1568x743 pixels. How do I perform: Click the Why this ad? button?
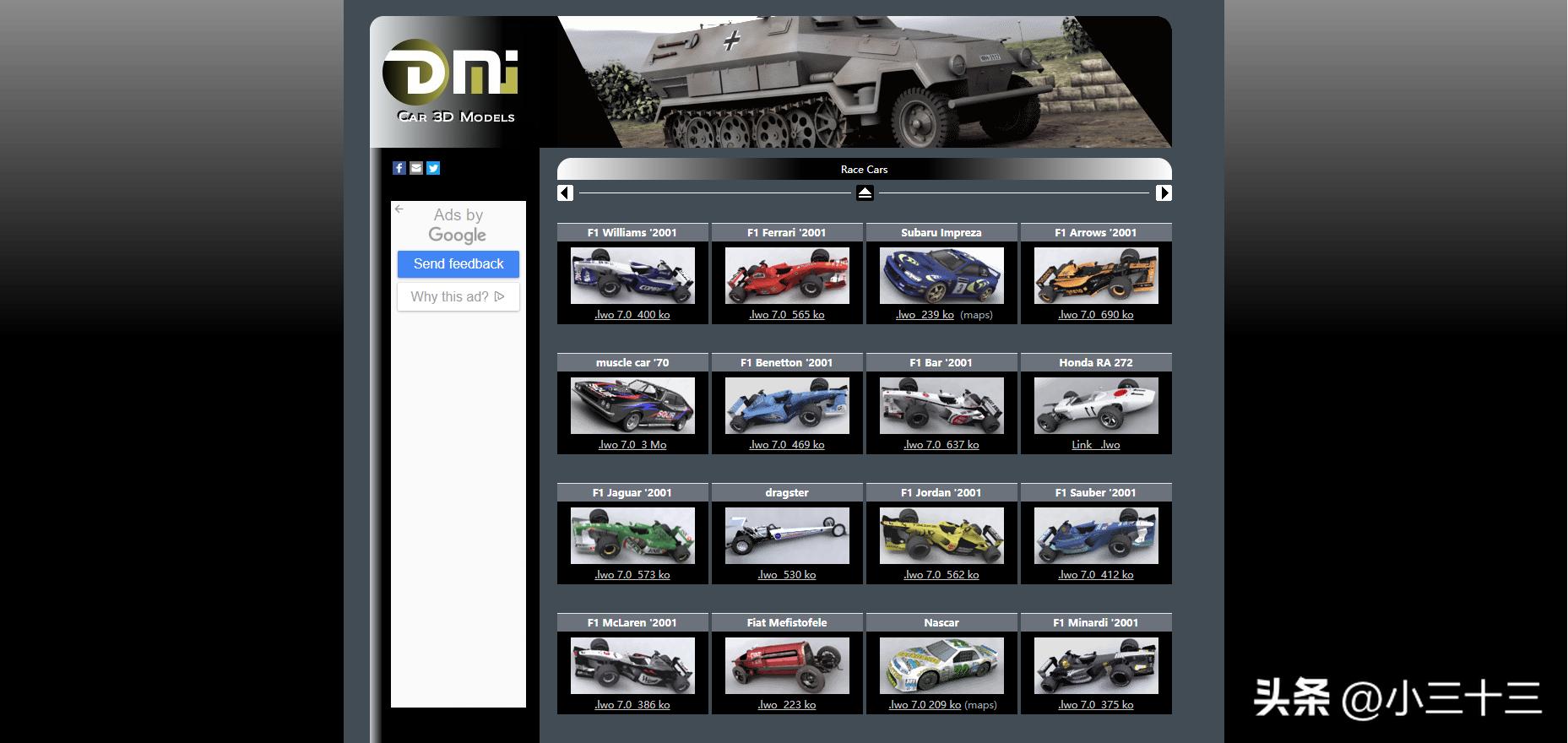tap(458, 297)
